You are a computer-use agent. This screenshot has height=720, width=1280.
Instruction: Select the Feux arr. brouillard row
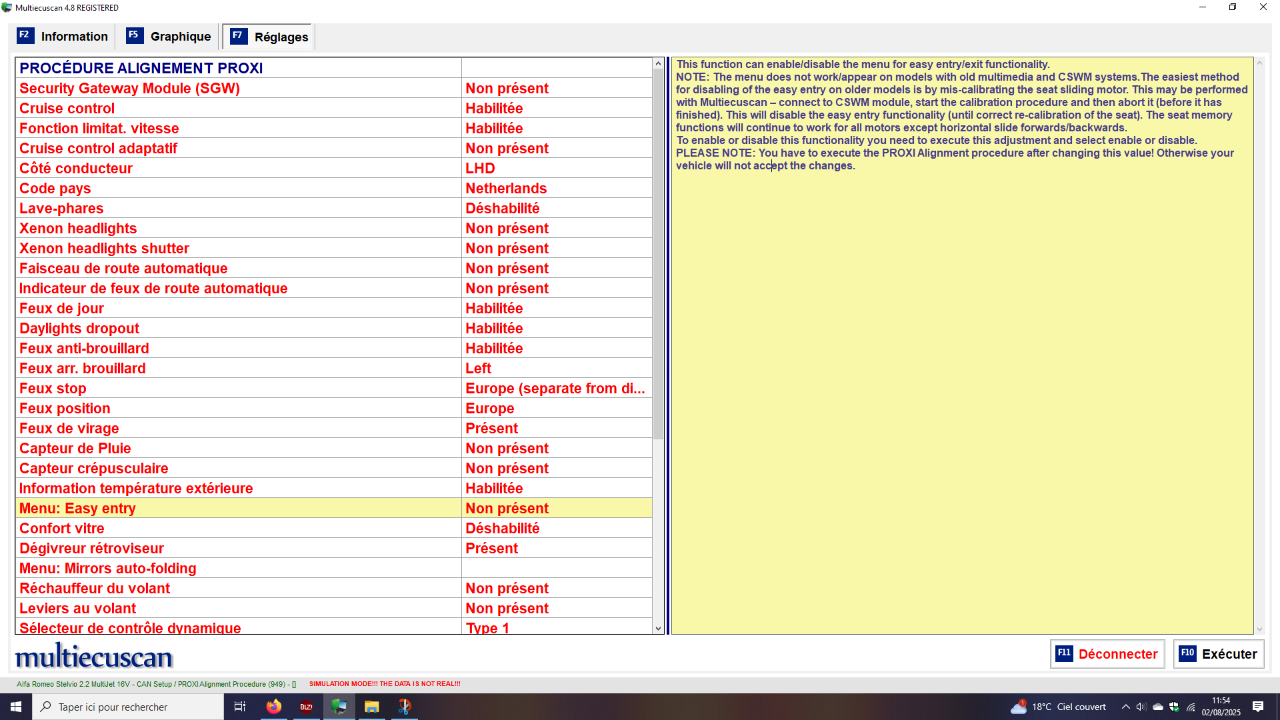pyautogui.click(x=334, y=368)
